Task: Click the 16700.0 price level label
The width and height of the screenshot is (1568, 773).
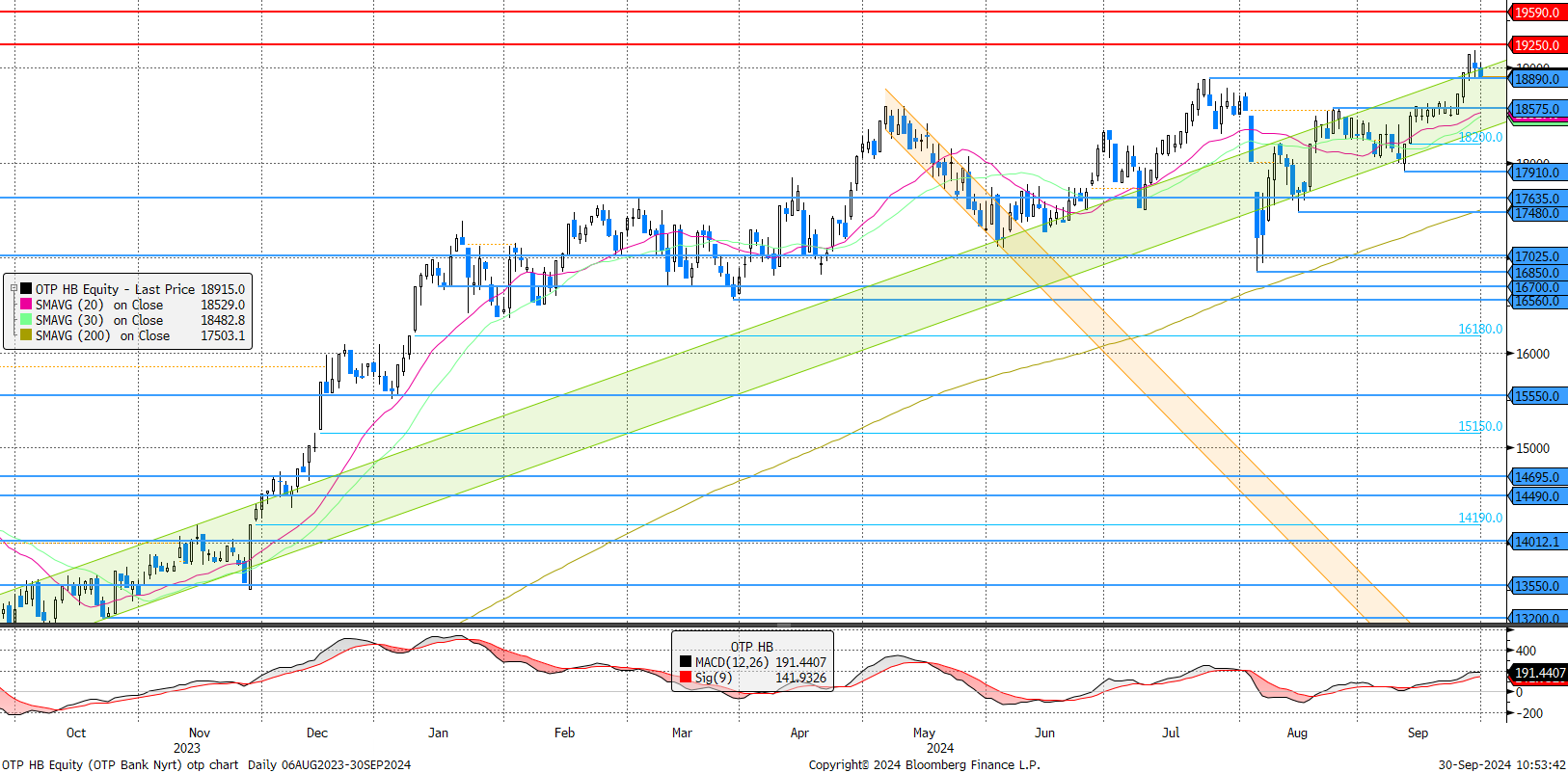Action: pos(1537,287)
